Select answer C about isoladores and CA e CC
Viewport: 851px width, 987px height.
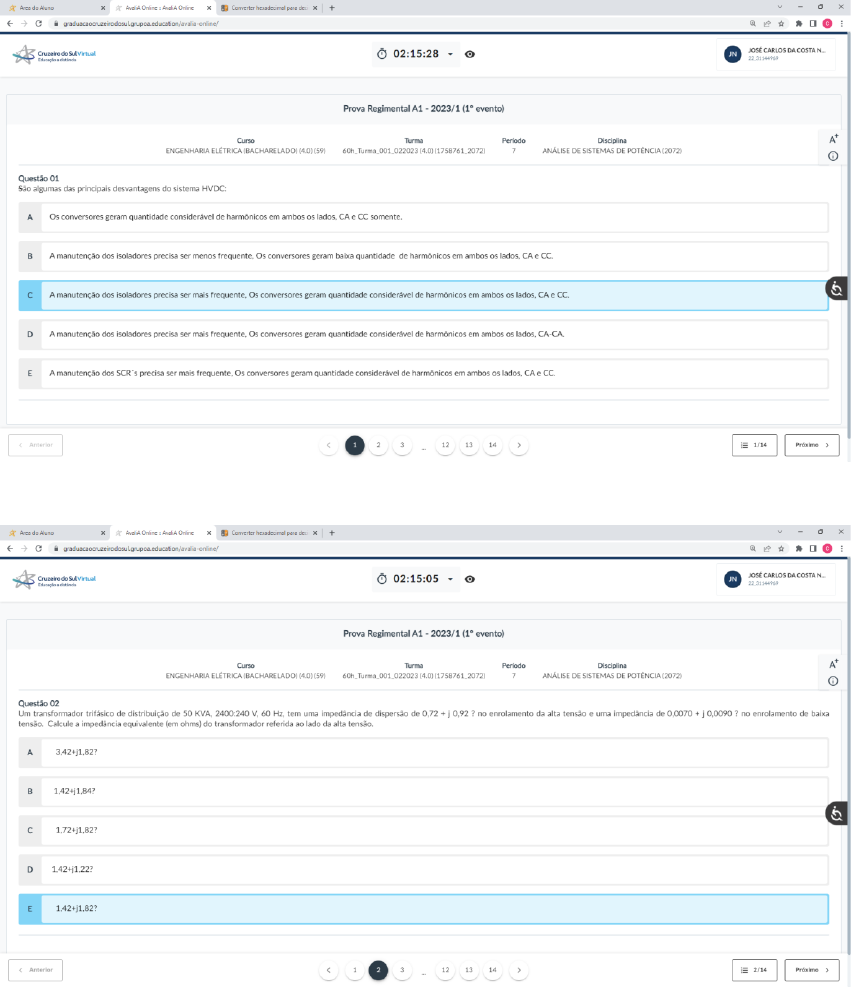point(423,295)
